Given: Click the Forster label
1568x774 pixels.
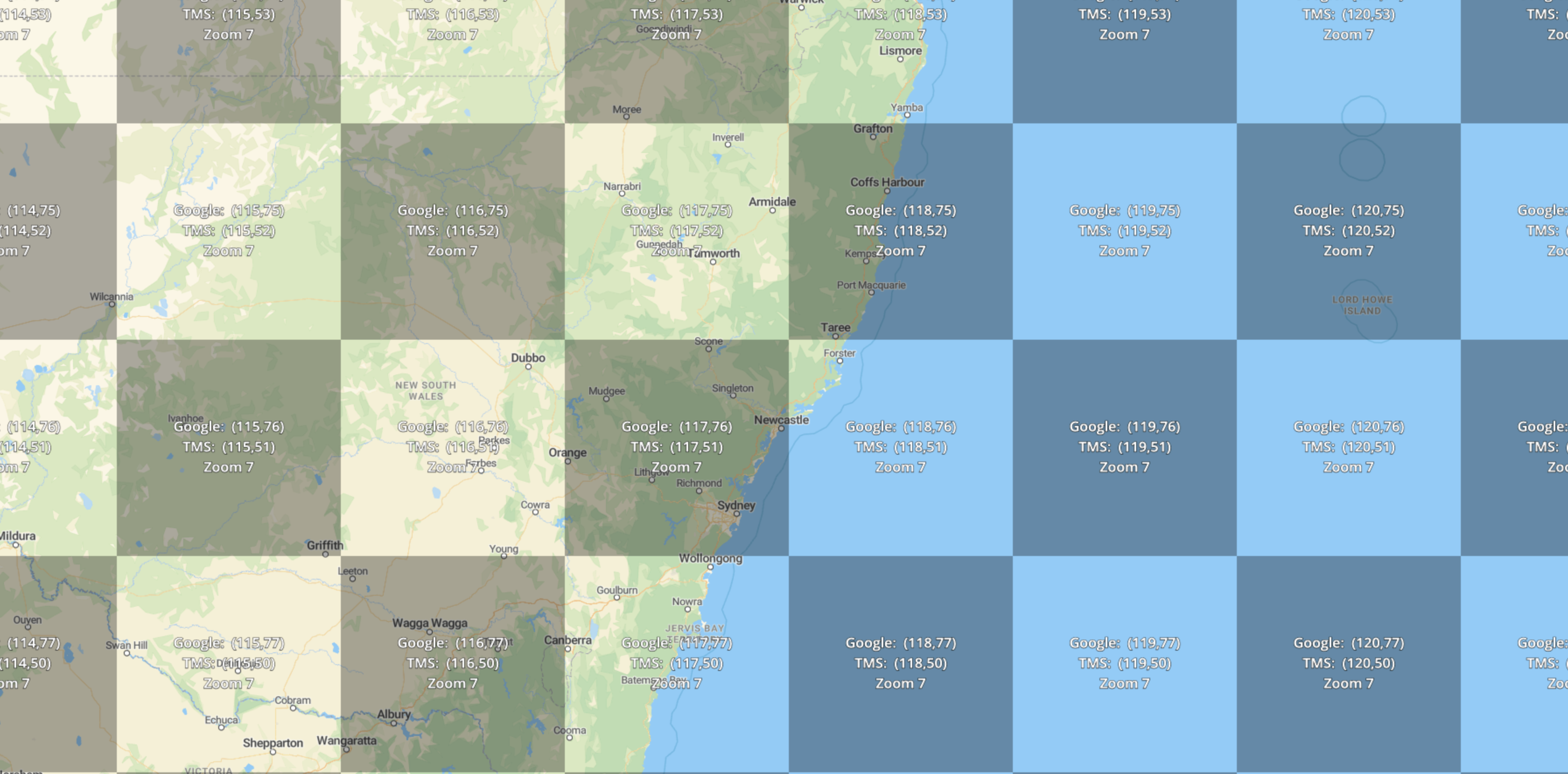Looking at the screenshot, I should tap(840, 353).
